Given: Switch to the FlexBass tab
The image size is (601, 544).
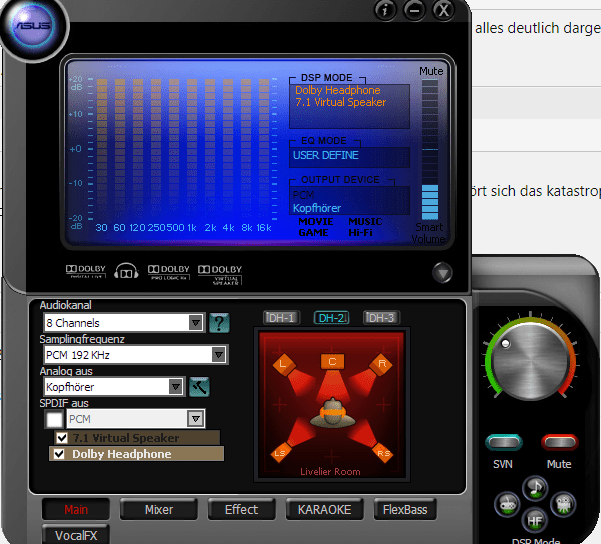Looking at the screenshot, I should pos(405,509).
